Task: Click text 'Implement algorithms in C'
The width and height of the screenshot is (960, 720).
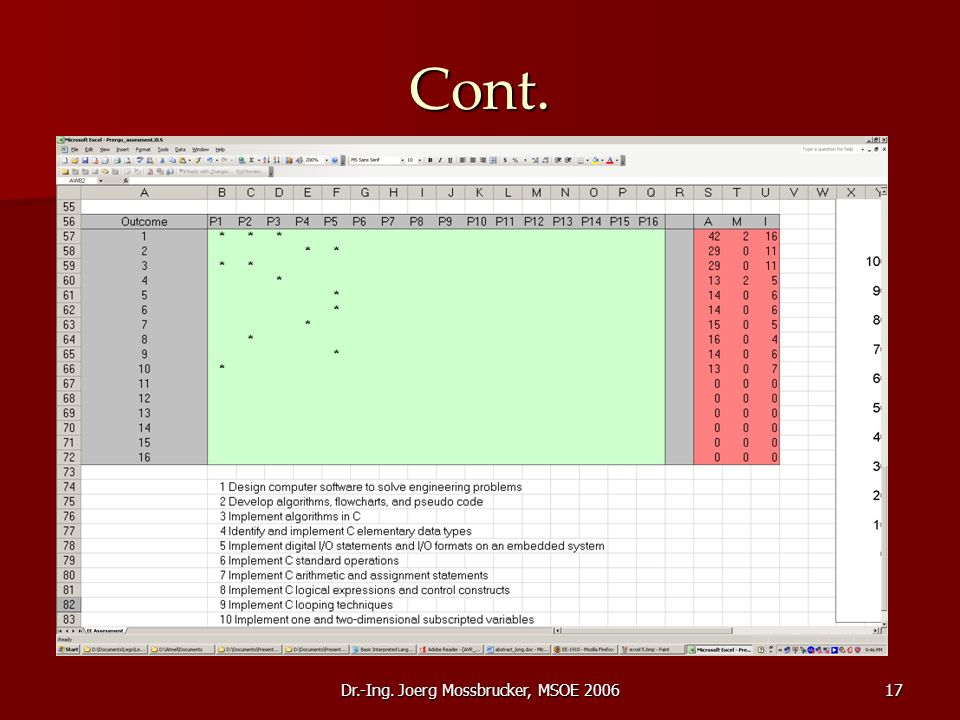Action: [294, 517]
